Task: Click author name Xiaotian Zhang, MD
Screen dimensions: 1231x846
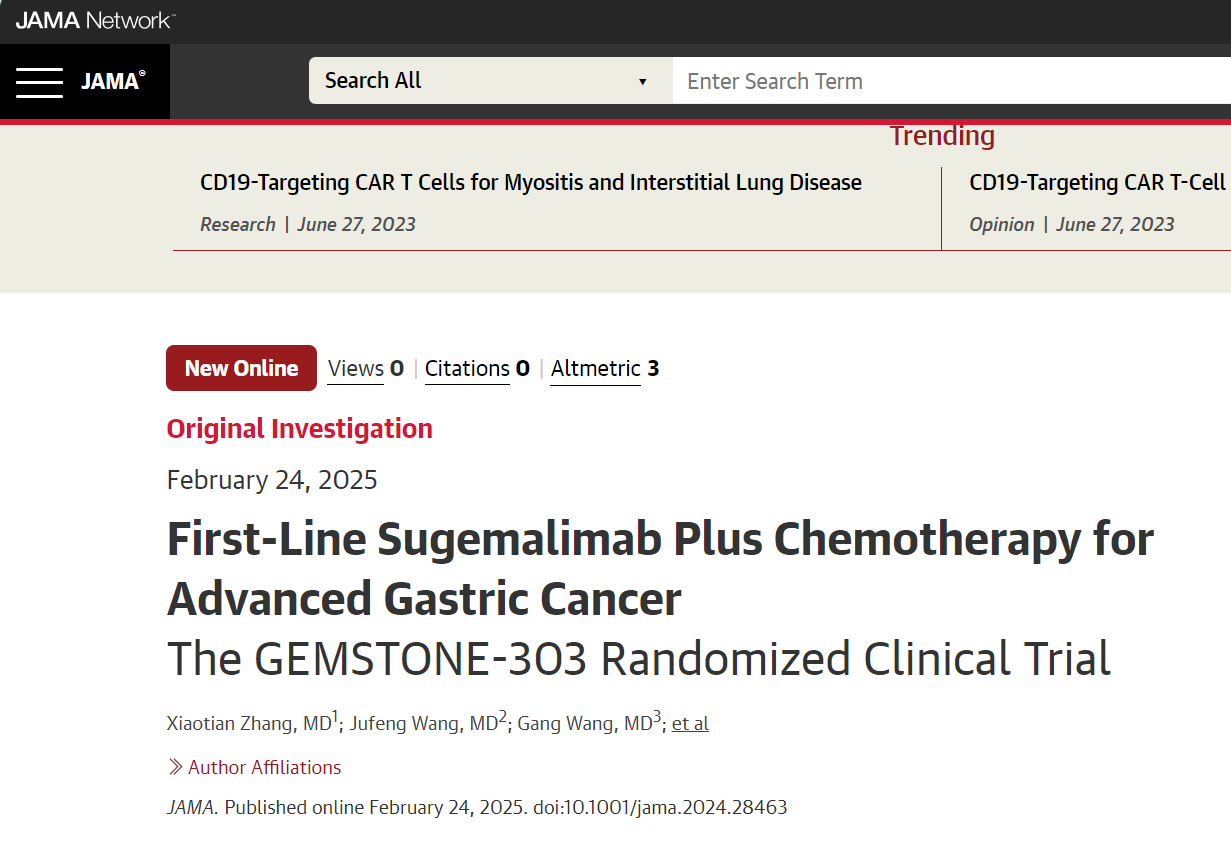Action: click(x=249, y=723)
